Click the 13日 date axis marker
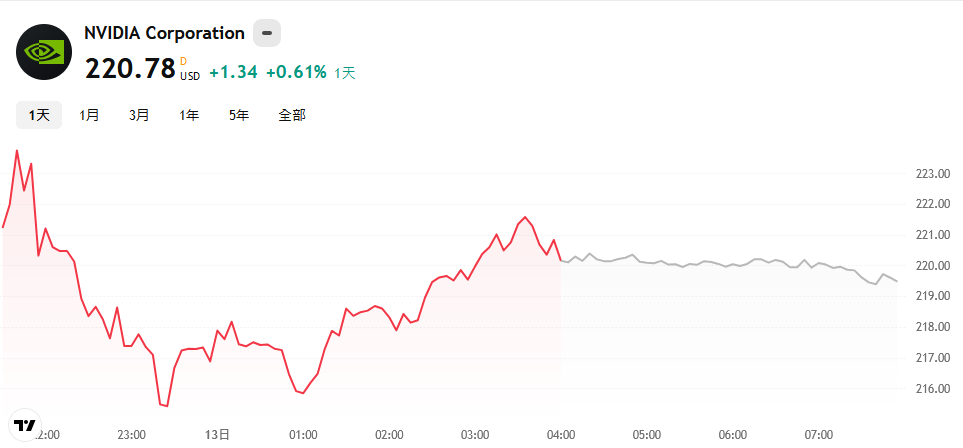The width and height of the screenshot is (963, 448). coord(217,434)
